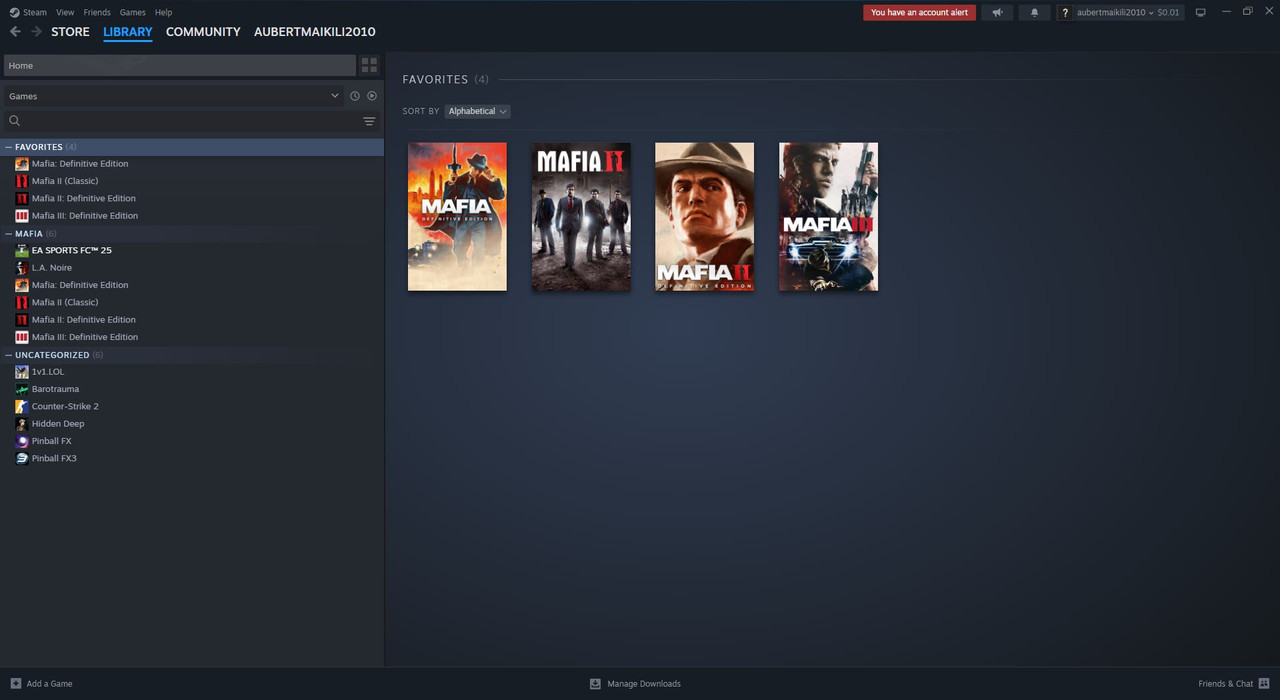Open the Steam menu

[35, 12]
